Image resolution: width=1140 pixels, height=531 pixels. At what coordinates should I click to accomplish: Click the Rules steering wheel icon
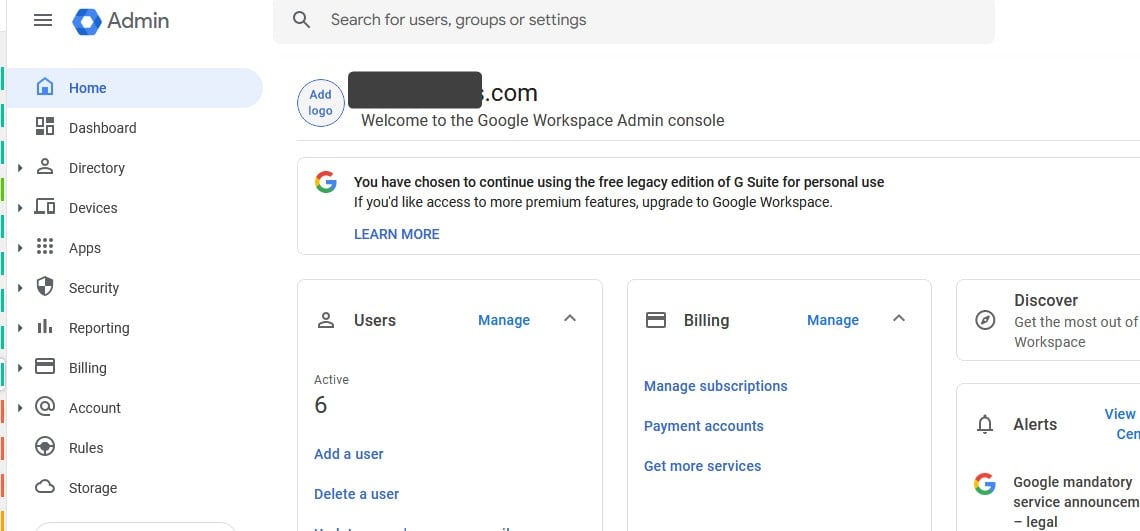point(45,447)
